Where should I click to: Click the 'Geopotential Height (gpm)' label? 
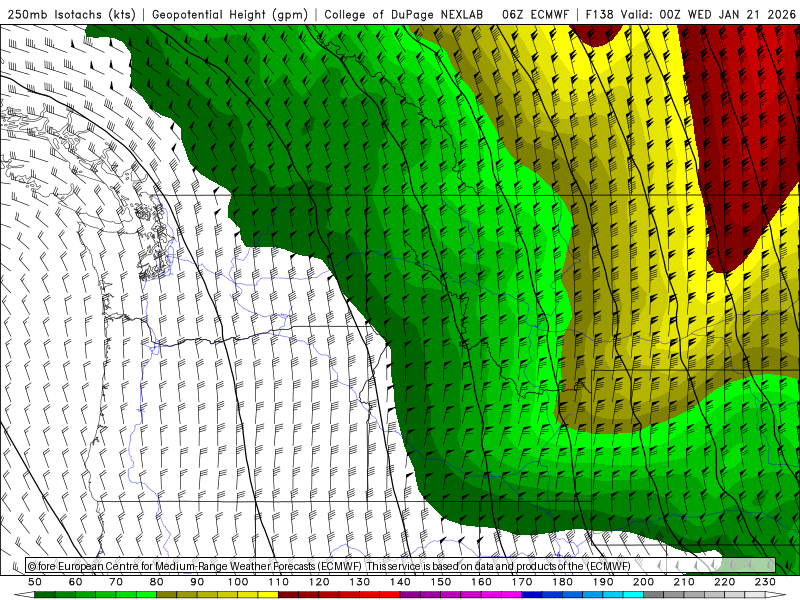tap(230, 15)
